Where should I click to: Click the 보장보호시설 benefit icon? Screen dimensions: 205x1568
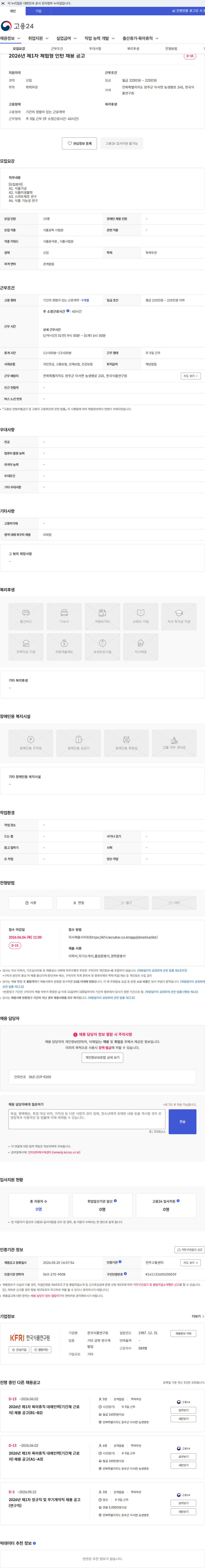coord(102,647)
